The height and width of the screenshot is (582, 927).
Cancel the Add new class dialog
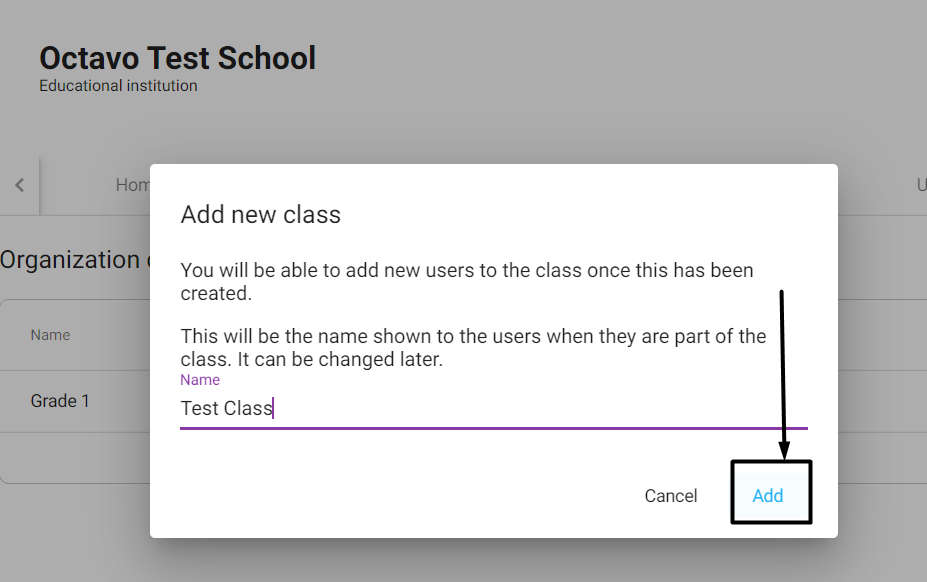[x=670, y=496]
